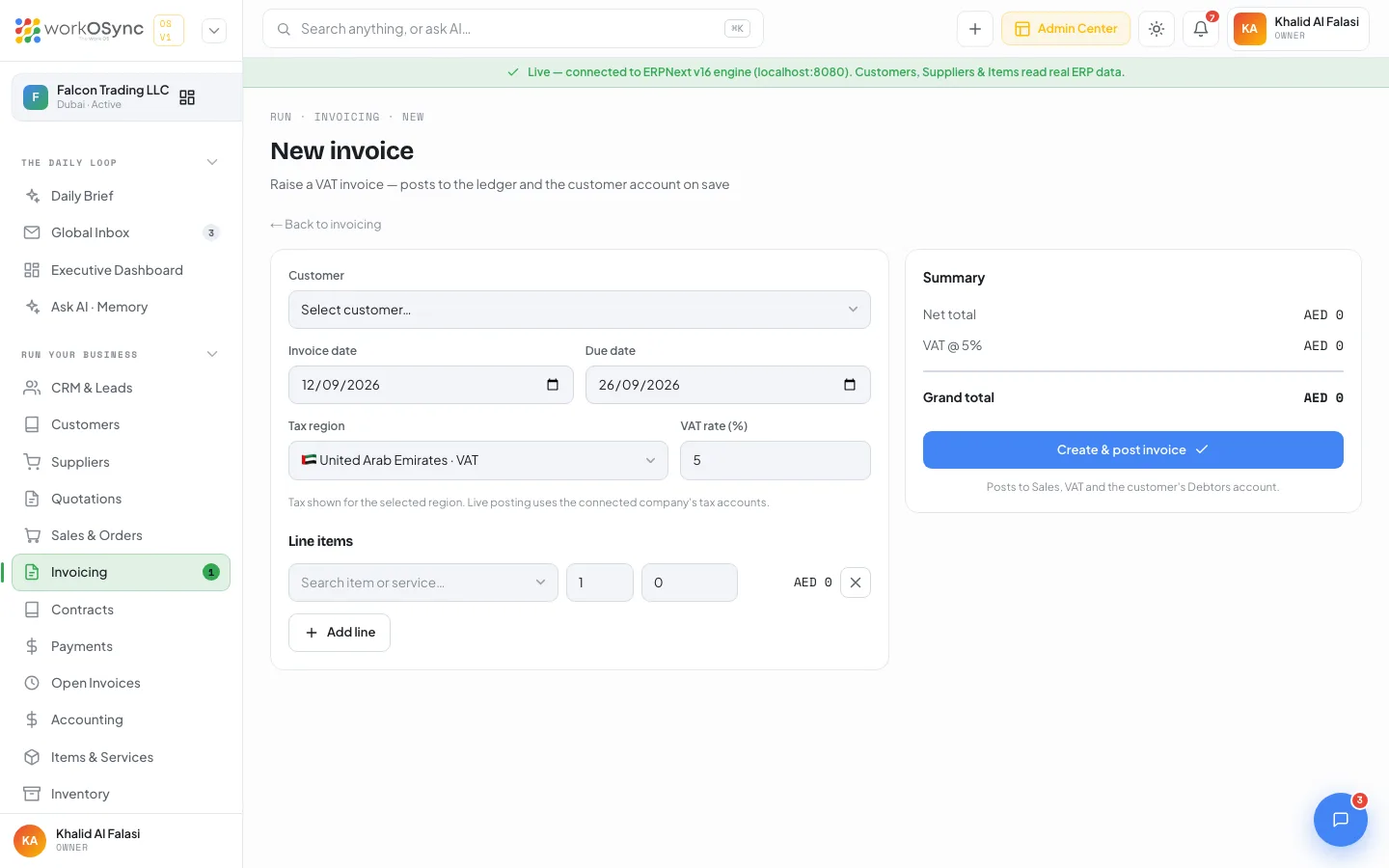The width and height of the screenshot is (1389, 868).
Task: Go to Quotations
Action: 121,499
